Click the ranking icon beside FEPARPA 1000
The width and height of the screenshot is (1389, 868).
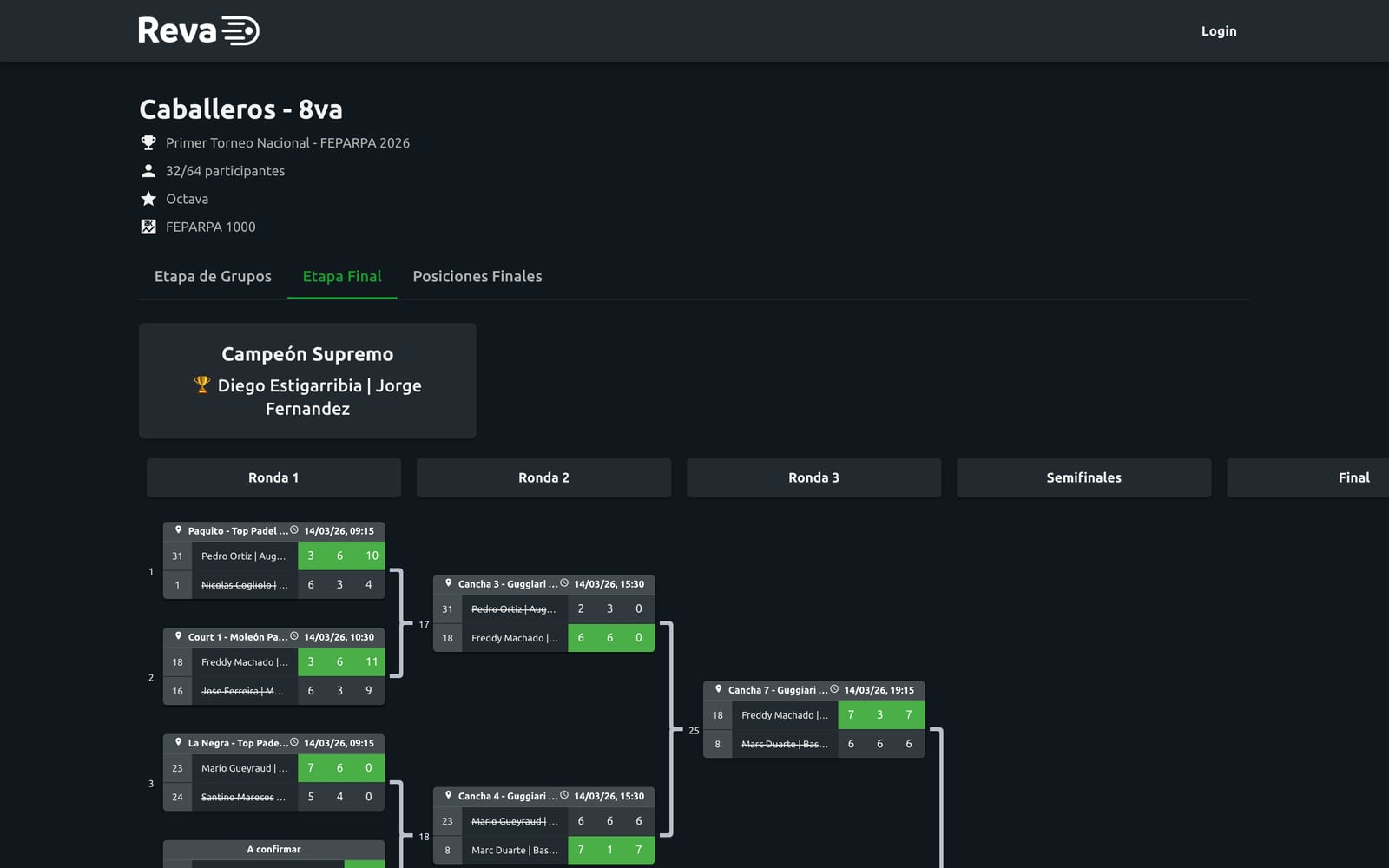coord(148,227)
